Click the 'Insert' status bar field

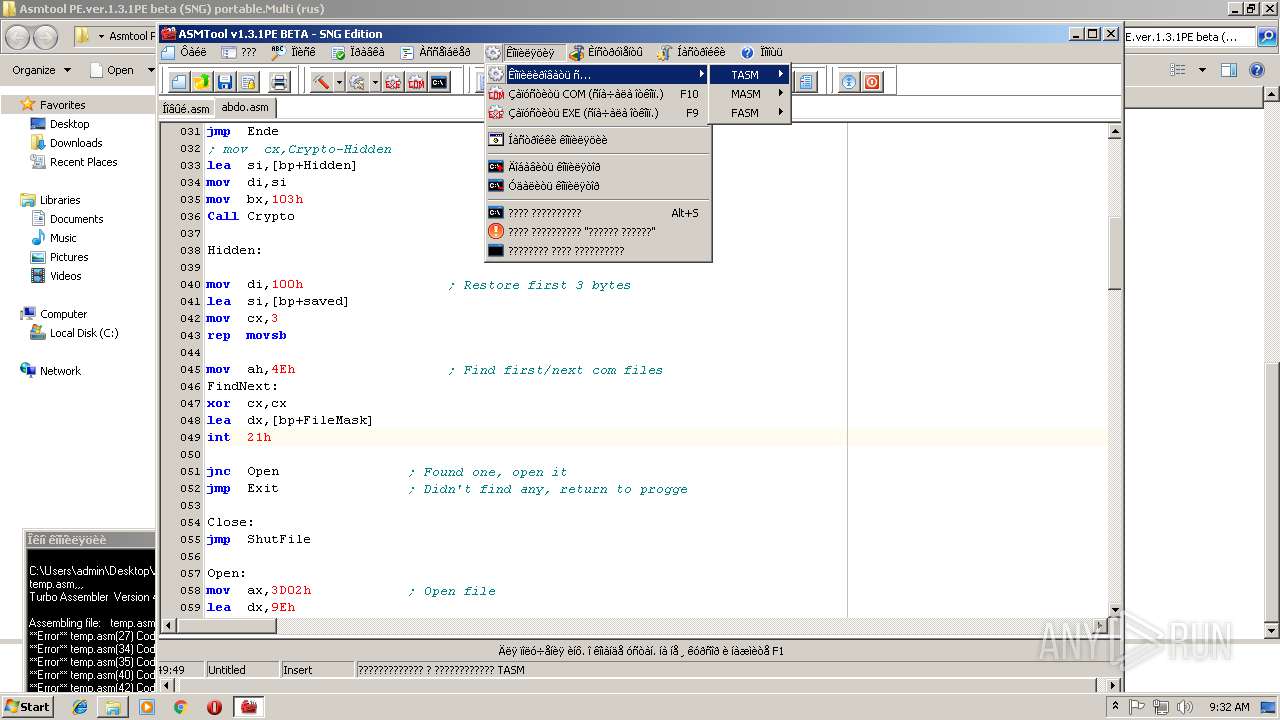(x=317, y=670)
